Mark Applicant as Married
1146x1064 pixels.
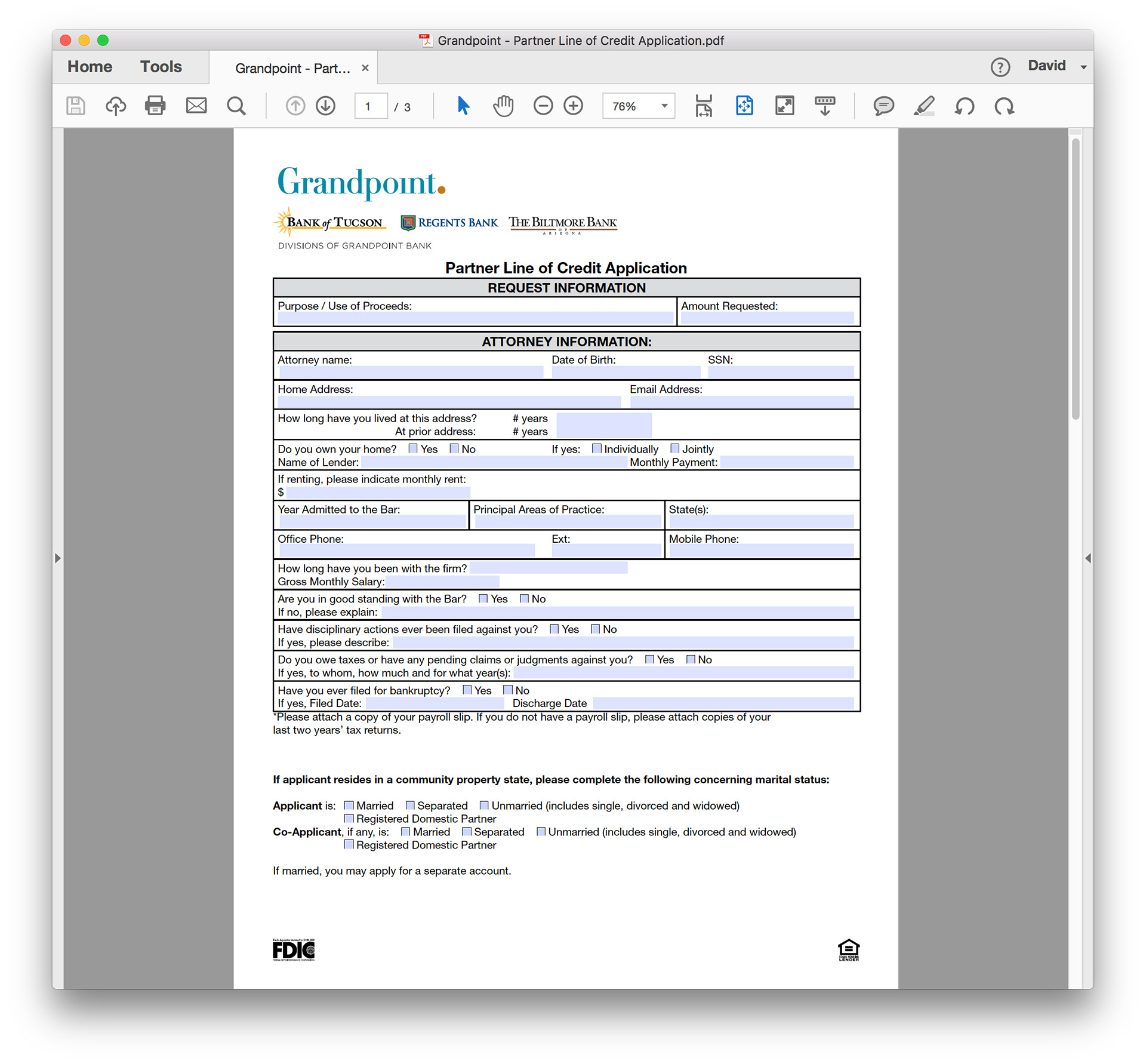[349, 805]
